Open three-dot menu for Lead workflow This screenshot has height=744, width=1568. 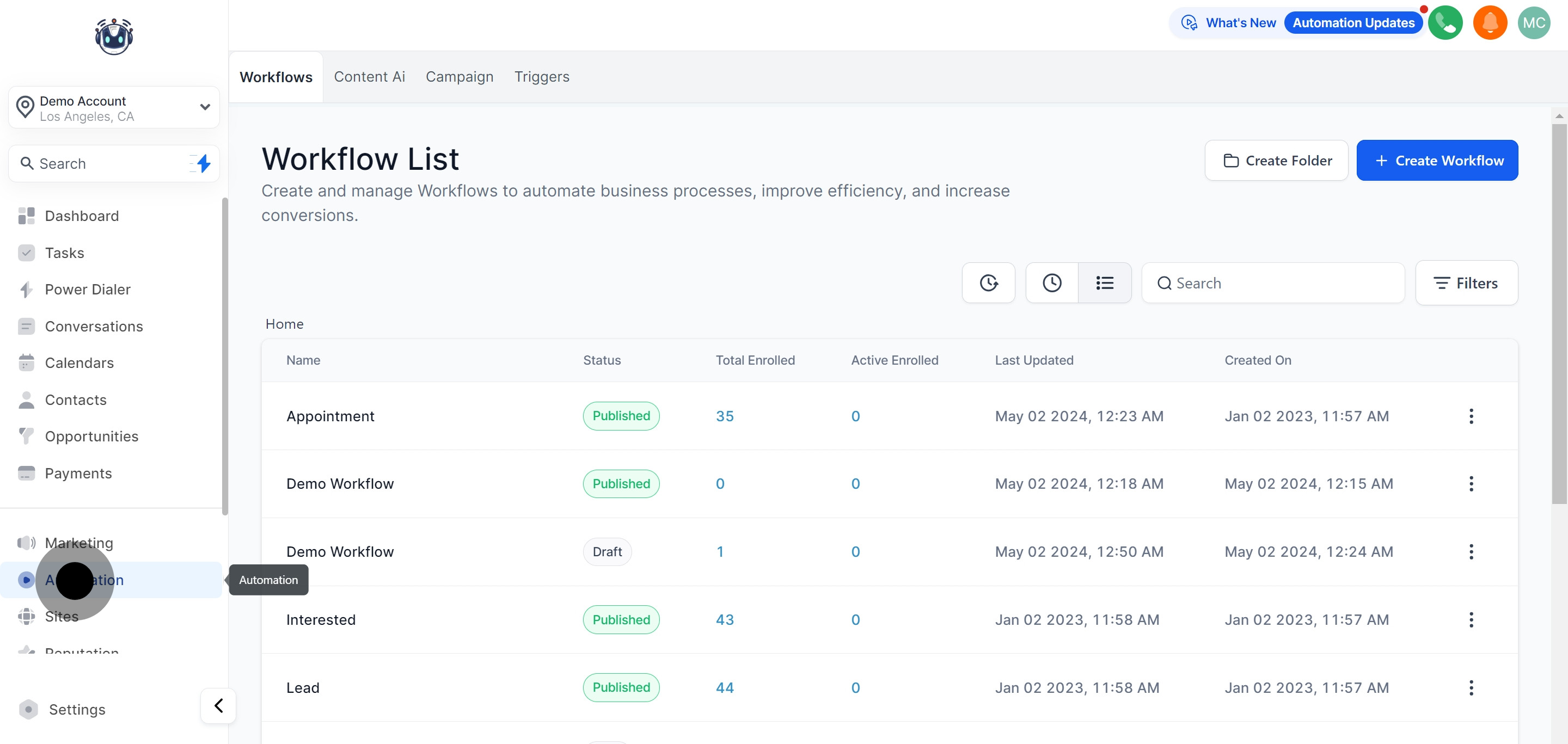(1471, 687)
